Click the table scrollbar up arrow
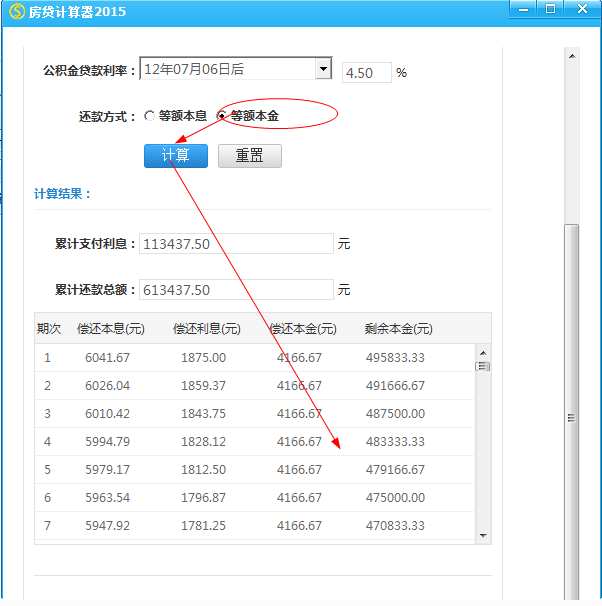 click(x=483, y=353)
